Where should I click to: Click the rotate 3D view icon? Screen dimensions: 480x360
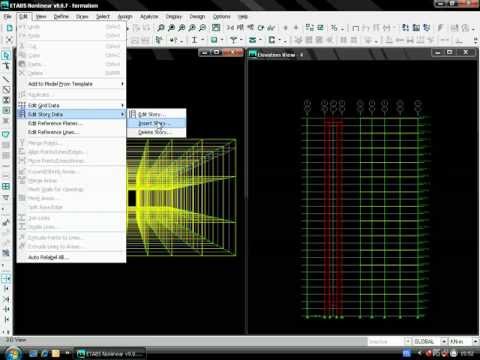261,28
